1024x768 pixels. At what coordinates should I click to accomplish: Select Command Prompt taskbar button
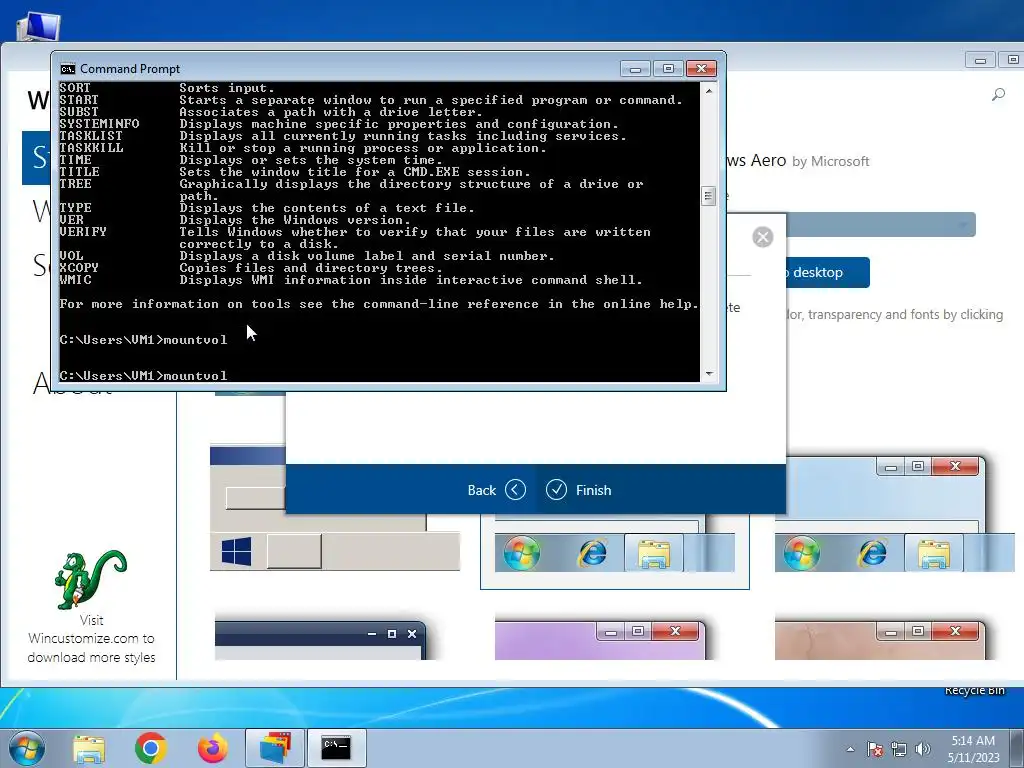(x=336, y=748)
